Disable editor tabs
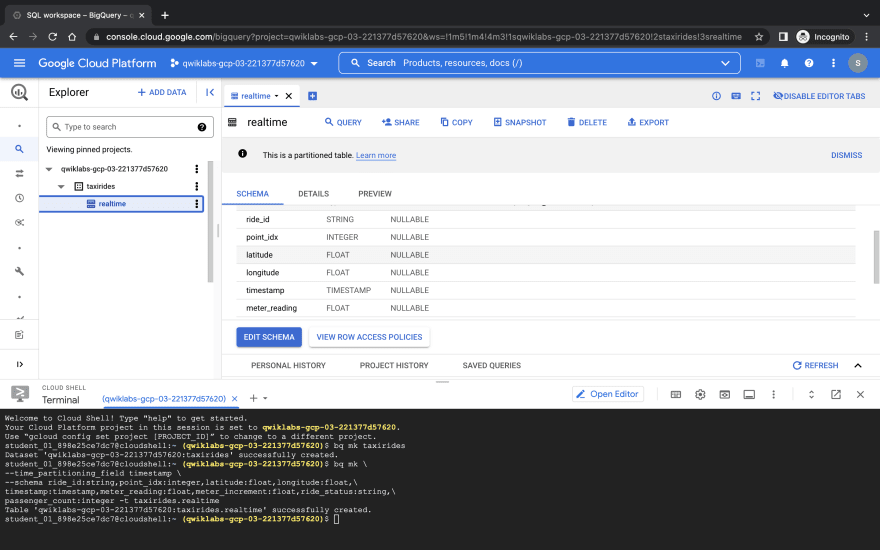880x550 pixels. [x=819, y=96]
